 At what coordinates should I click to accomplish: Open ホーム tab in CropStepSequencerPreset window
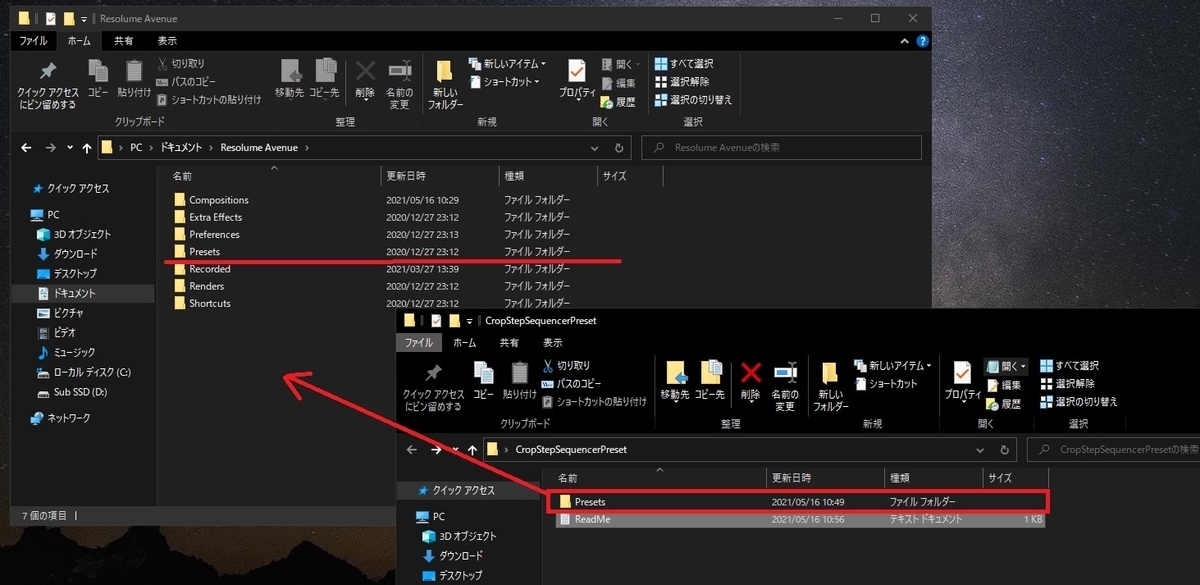point(464,342)
